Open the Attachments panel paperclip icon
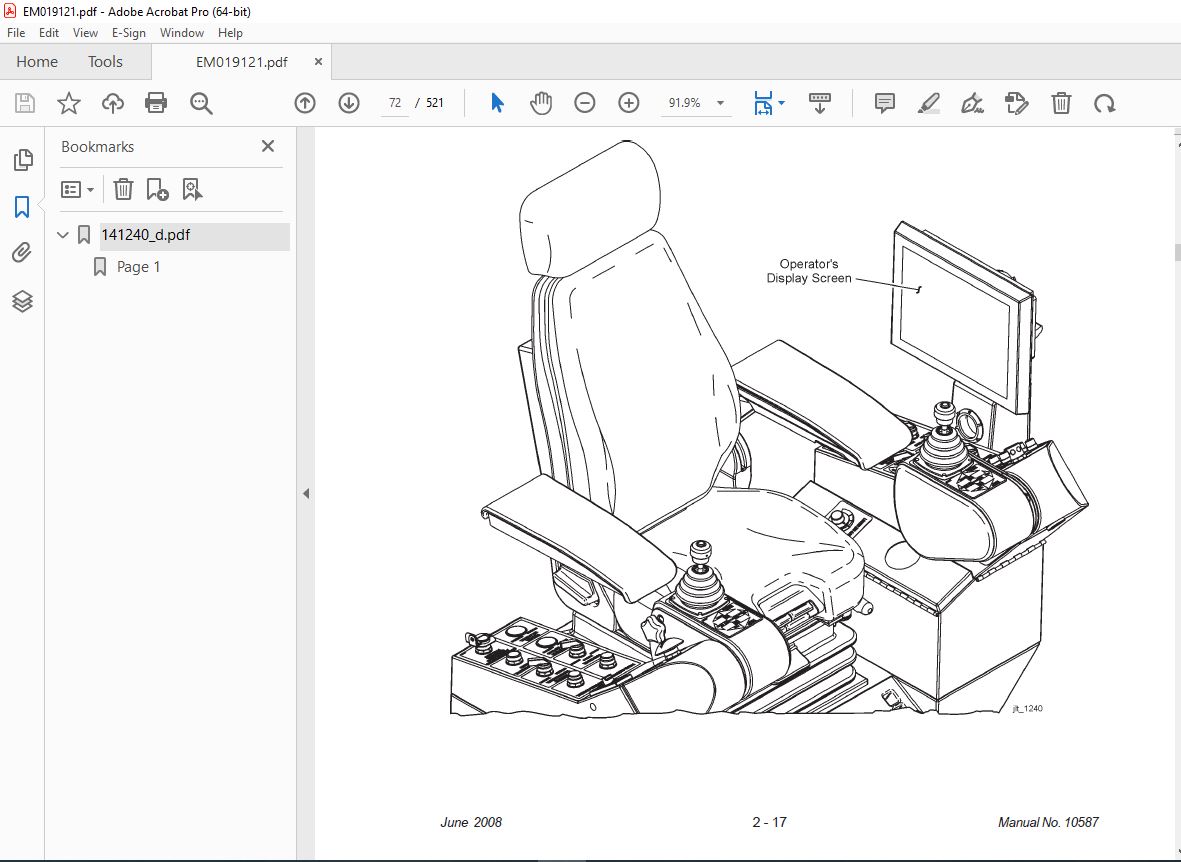 pos(22,252)
